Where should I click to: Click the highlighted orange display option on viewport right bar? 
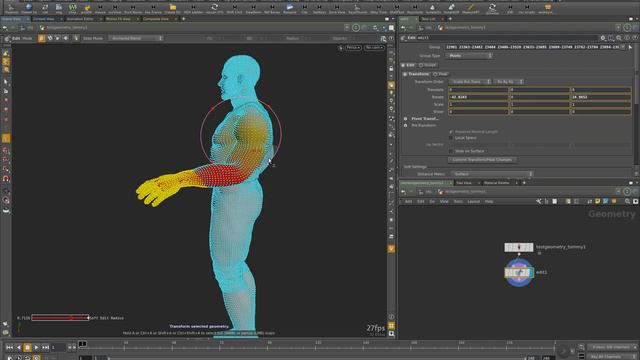click(x=391, y=85)
